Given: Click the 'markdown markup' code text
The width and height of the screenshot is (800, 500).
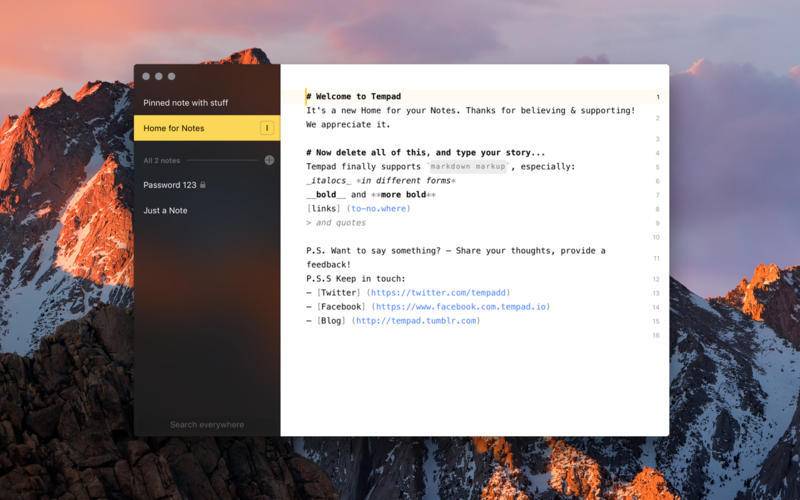Looking at the screenshot, I should click(468, 166).
